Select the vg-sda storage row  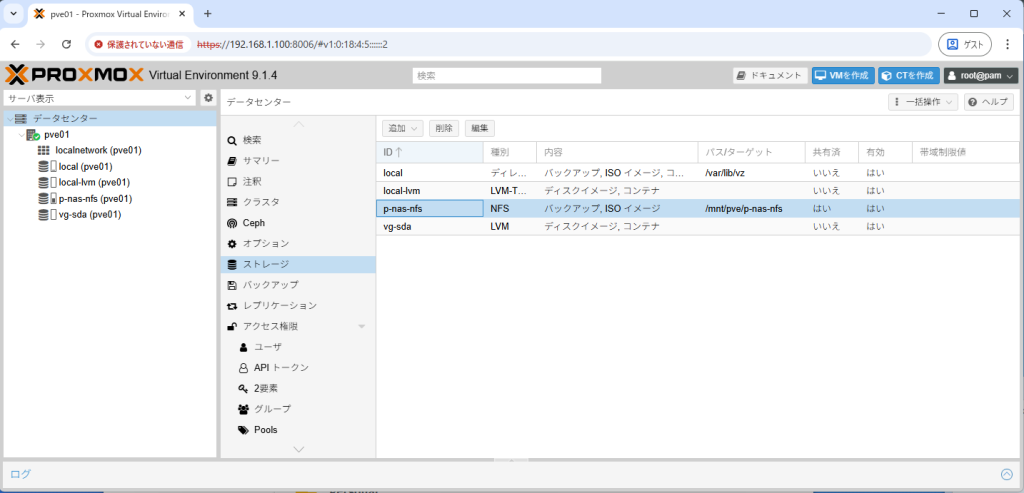(x=697, y=227)
